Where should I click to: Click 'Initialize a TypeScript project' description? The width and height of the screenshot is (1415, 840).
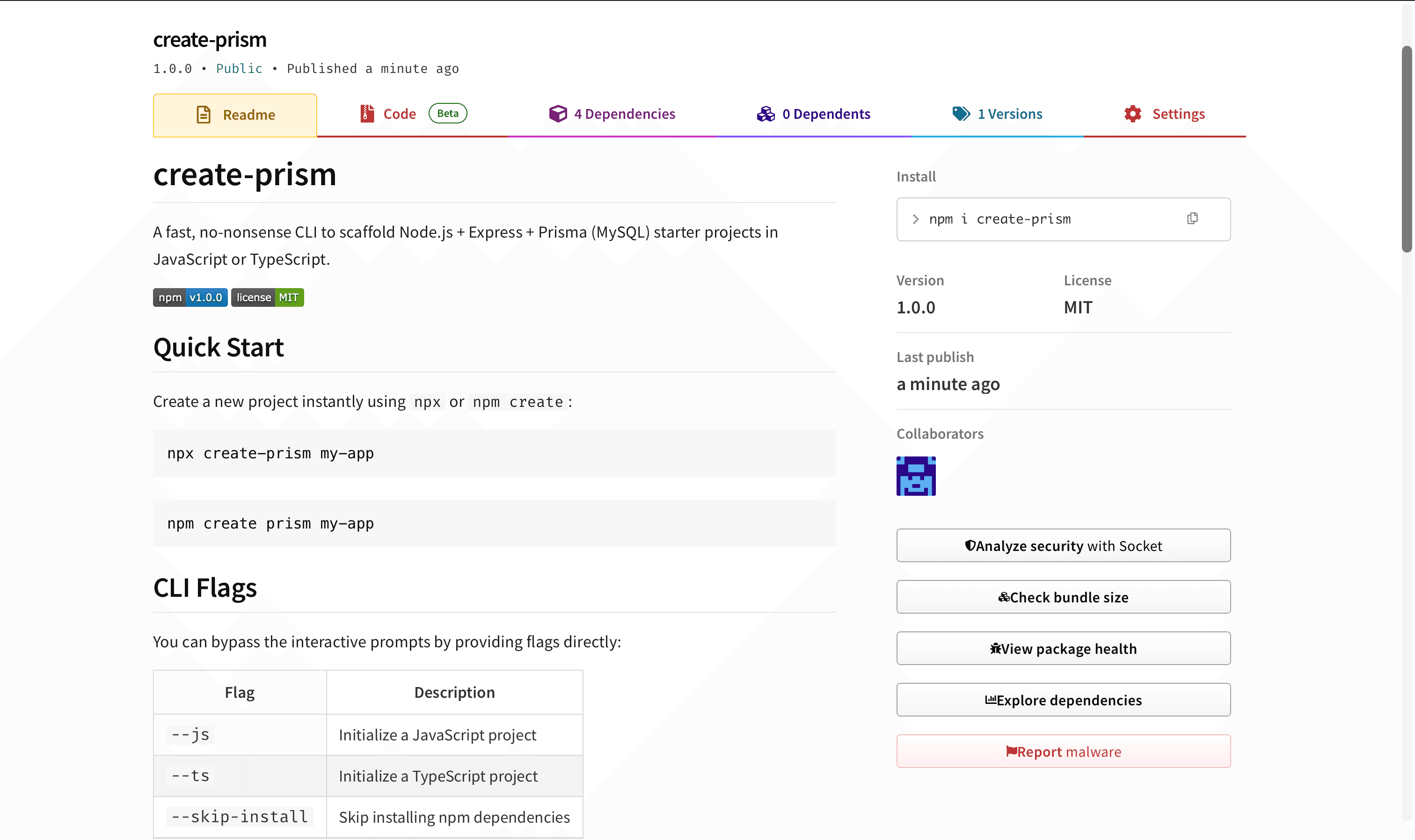coord(438,776)
